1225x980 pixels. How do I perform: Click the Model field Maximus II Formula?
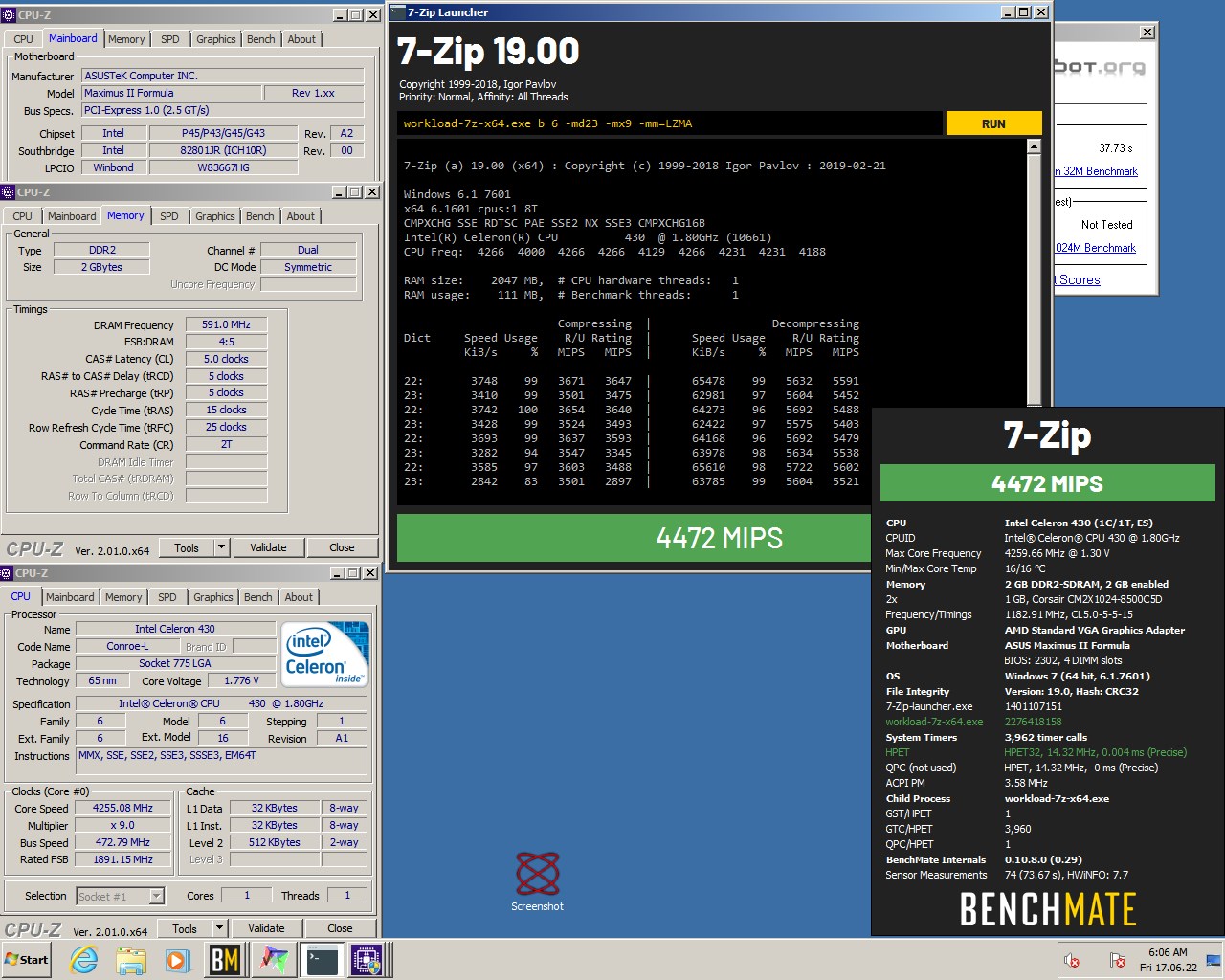(x=171, y=93)
